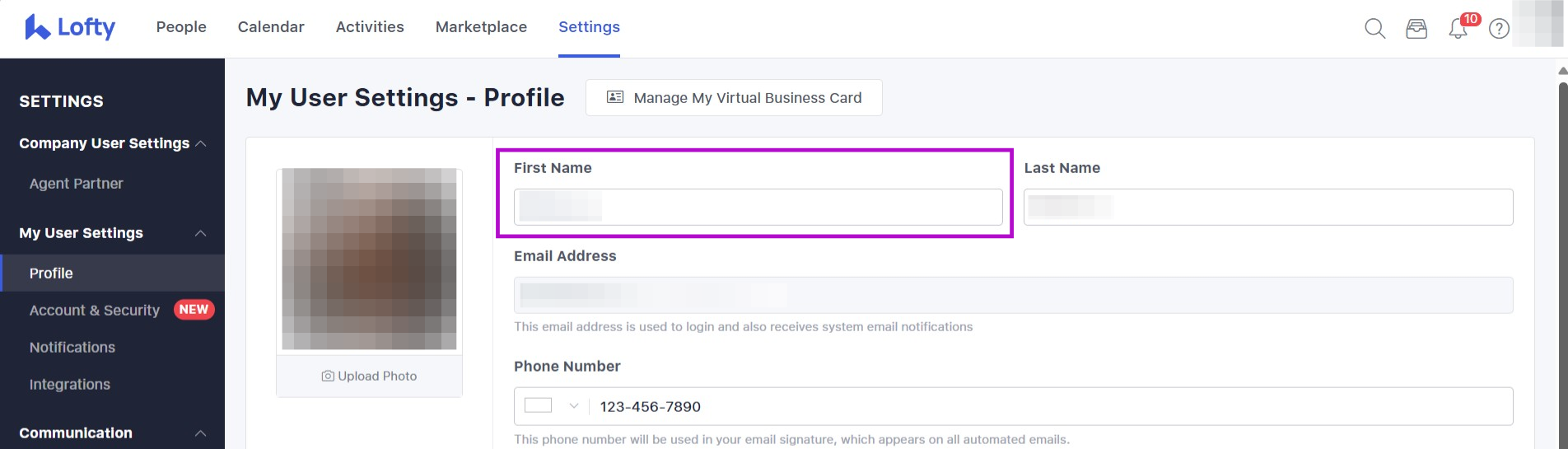
Task: Open the Activities tab
Action: point(370,27)
